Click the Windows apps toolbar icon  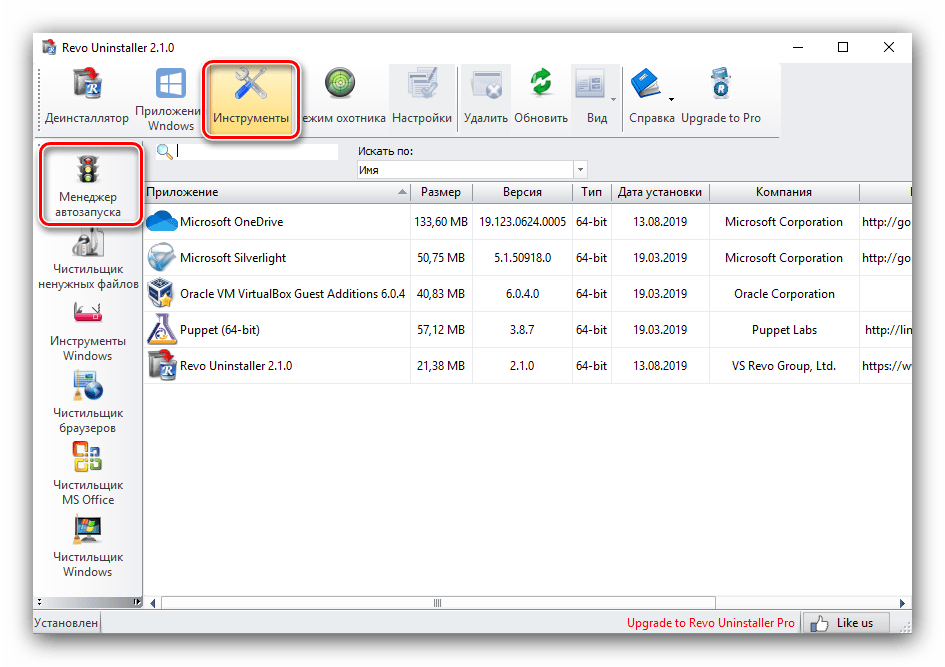pos(170,97)
